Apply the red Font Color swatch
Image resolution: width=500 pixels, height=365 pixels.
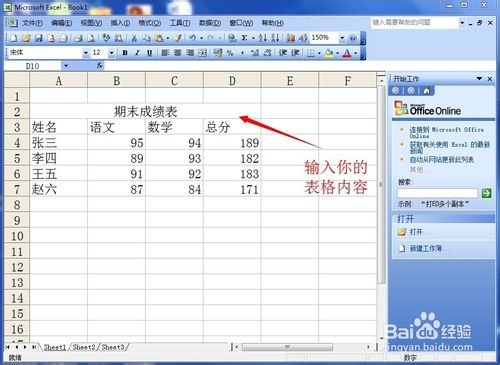347,53
